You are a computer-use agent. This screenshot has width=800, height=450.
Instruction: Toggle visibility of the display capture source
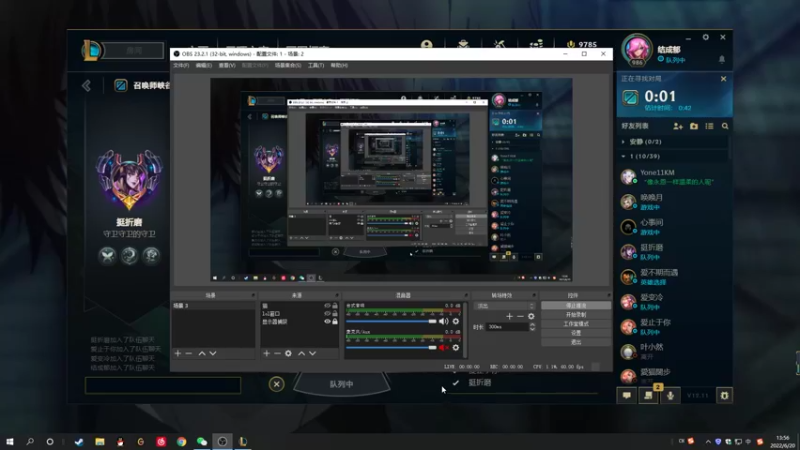coord(327,321)
